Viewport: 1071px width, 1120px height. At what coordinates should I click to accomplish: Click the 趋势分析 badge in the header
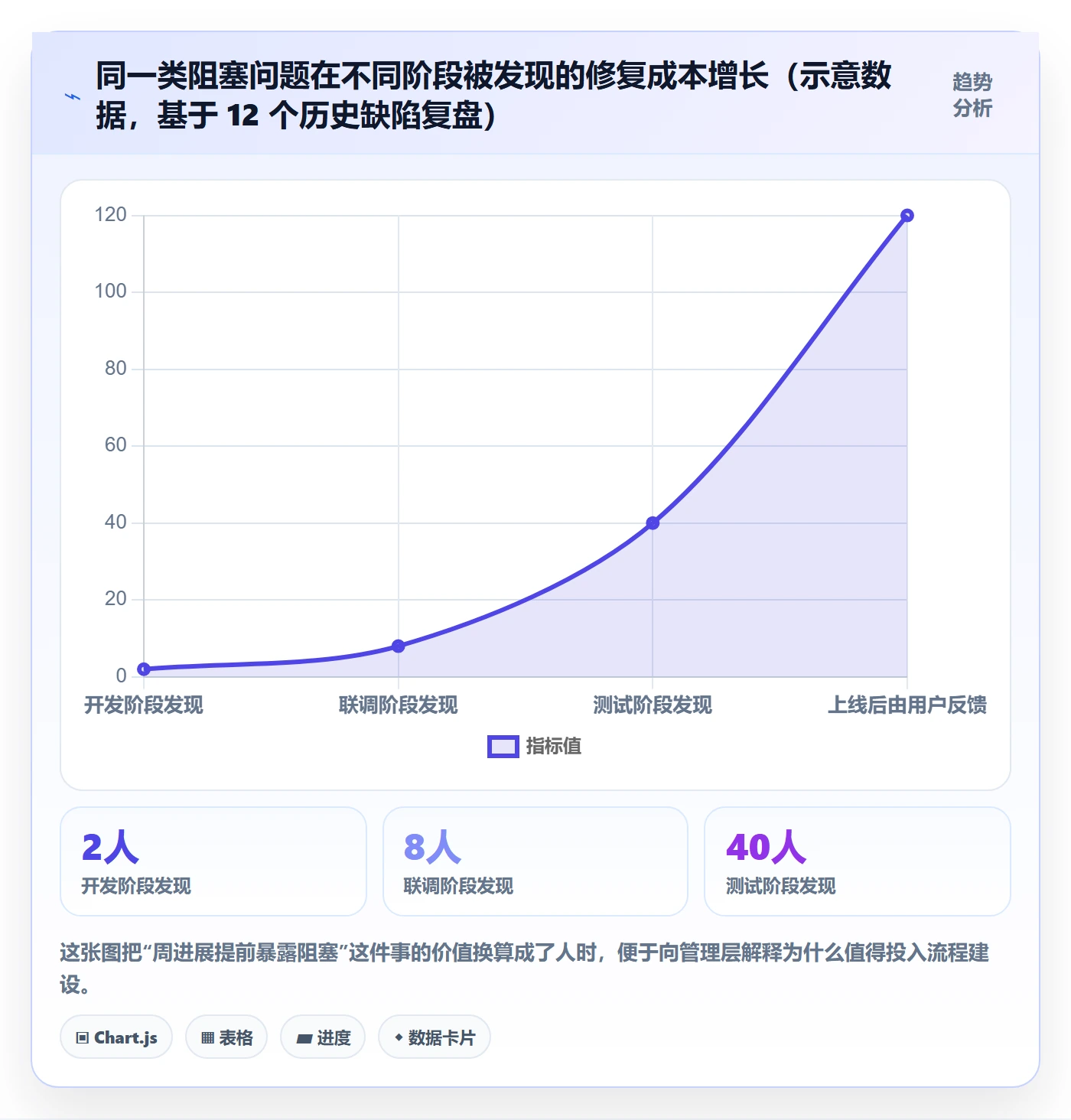972,95
